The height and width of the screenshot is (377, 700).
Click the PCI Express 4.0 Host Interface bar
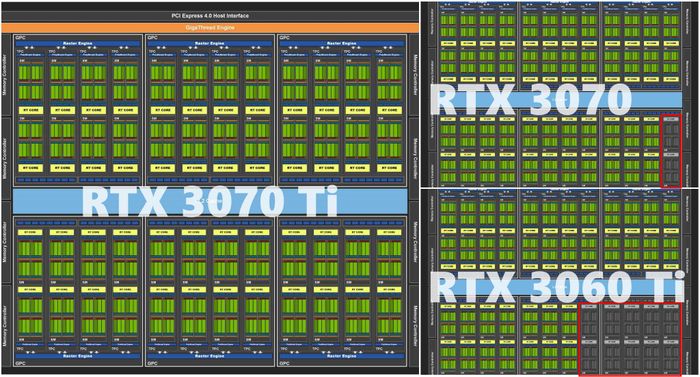tap(210, 16)
